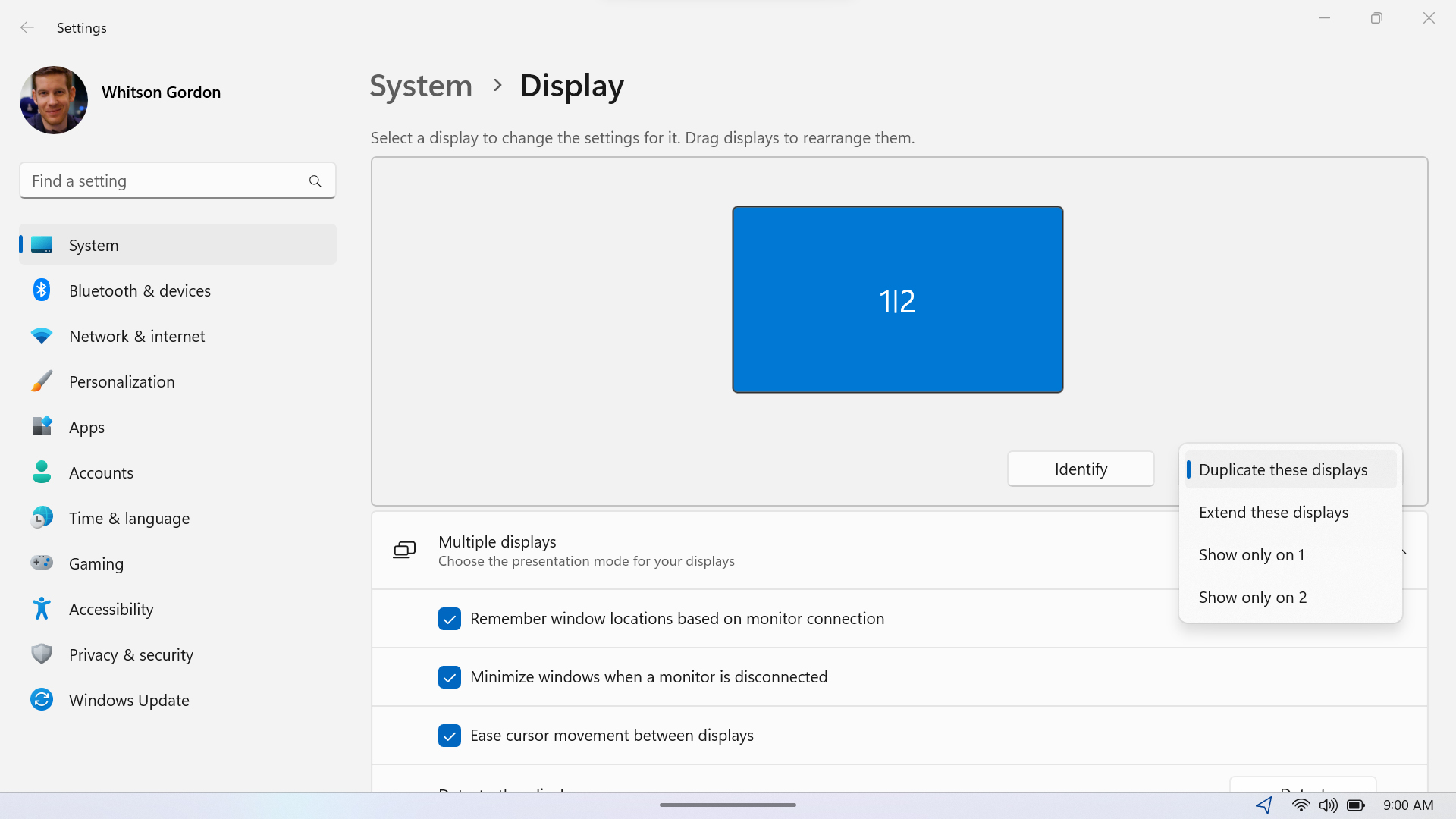The image size is (1456, 819).
Task: Click the back arrow navigation button
Action: 27,27
